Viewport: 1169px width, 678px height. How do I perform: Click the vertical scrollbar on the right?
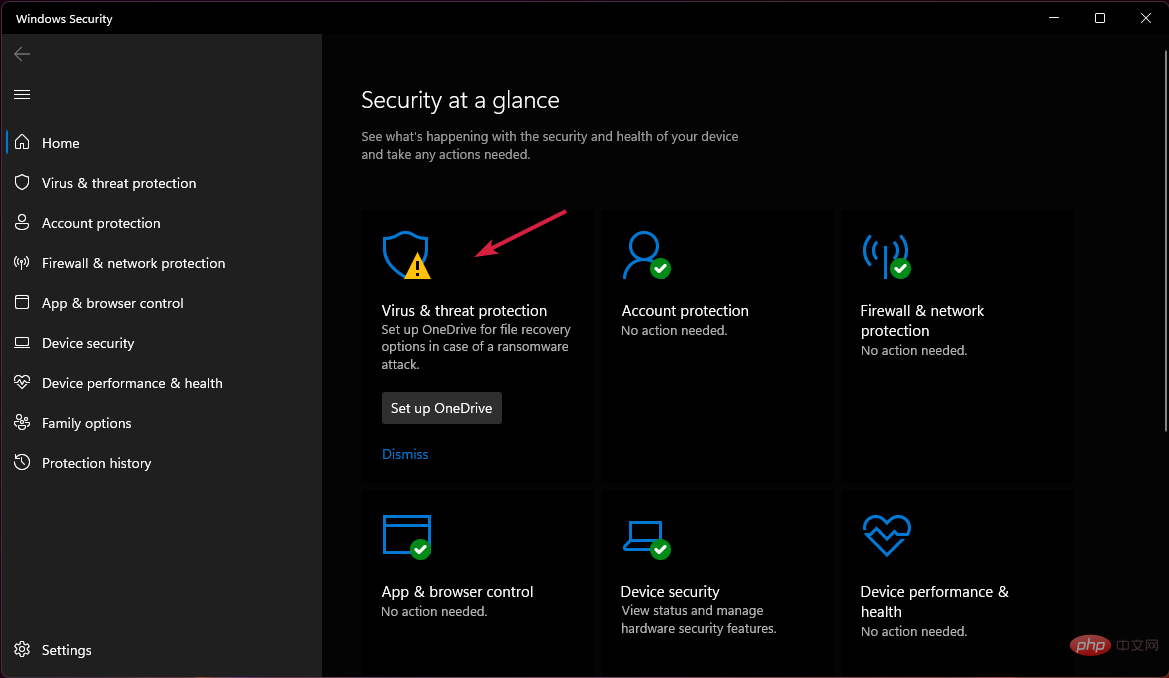(1165, 240)
